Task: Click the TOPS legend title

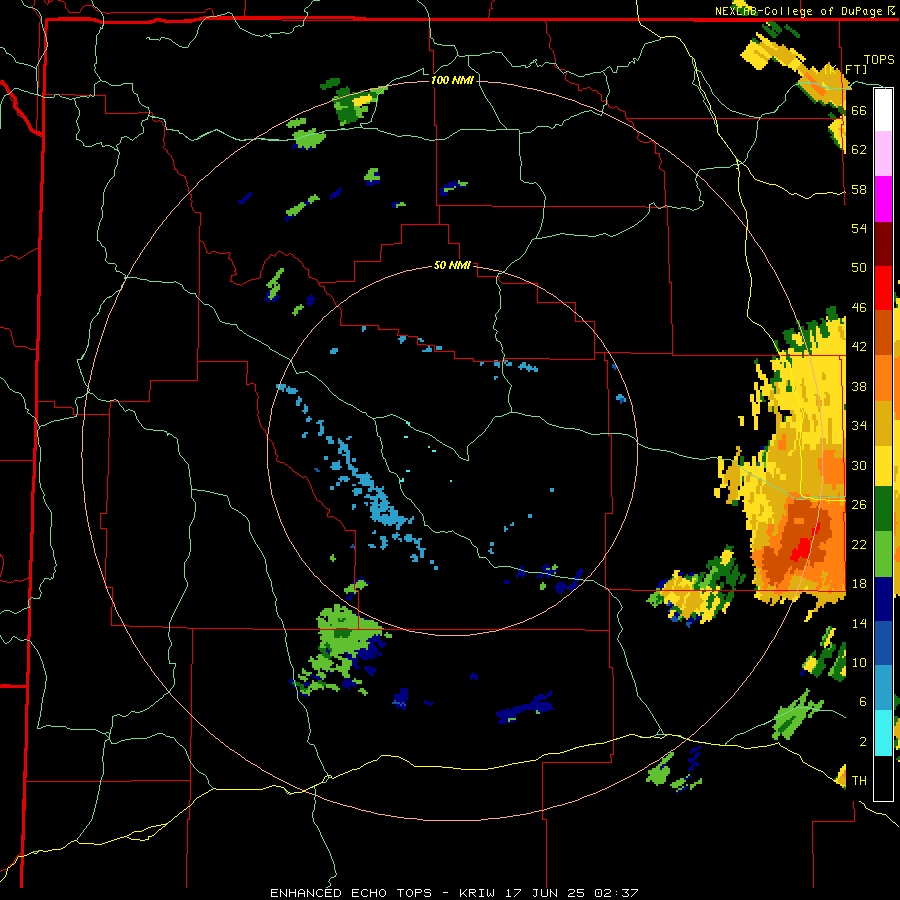Action: (879, 59)
